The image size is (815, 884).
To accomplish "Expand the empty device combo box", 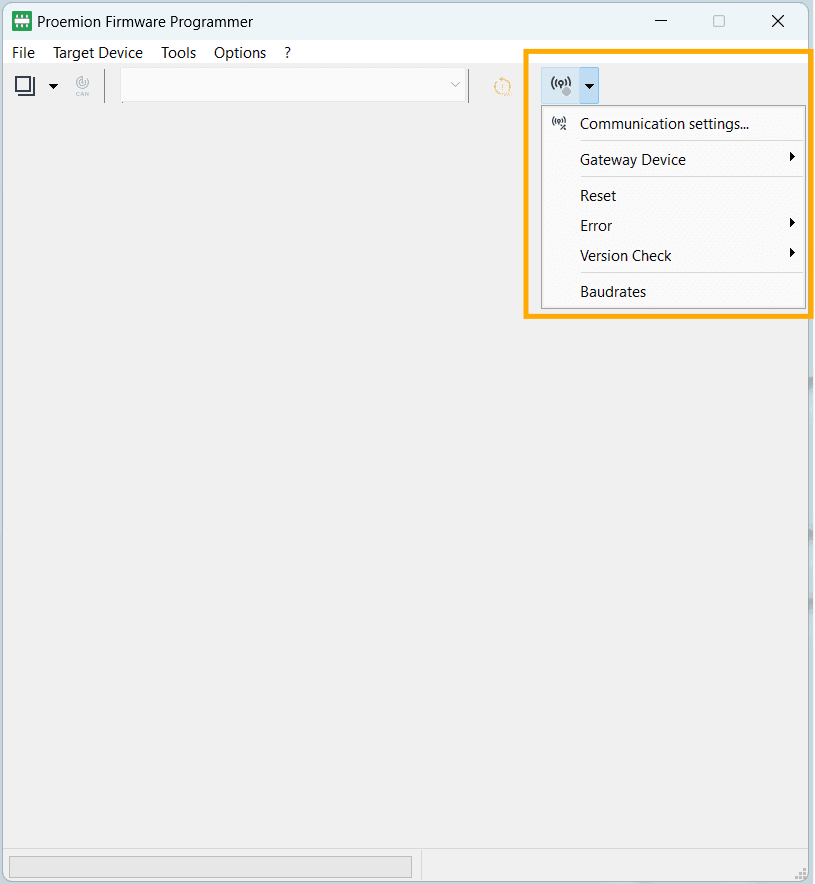I will [x=294, y=86].
